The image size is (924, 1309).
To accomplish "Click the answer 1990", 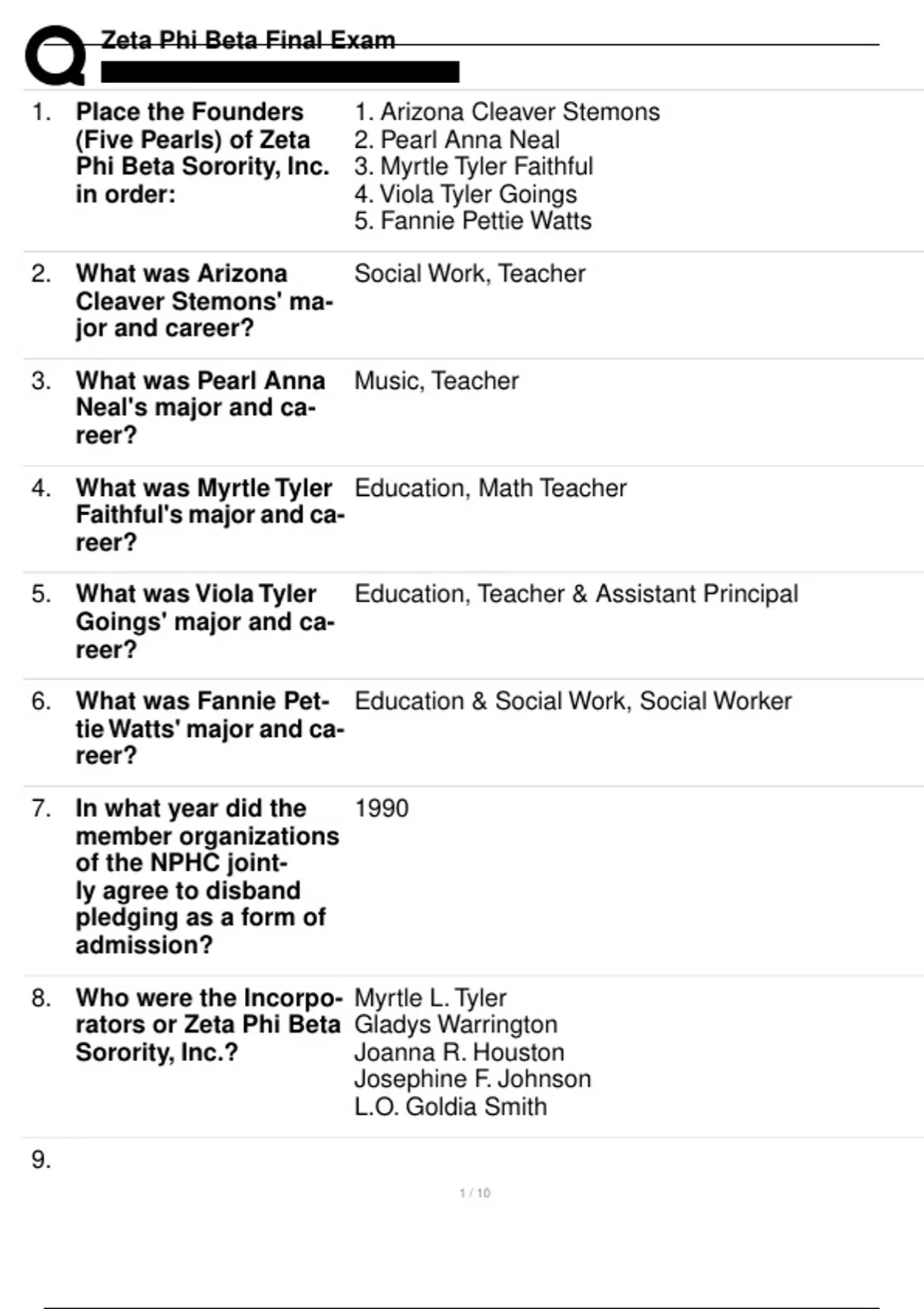I will tap(382, 808).
